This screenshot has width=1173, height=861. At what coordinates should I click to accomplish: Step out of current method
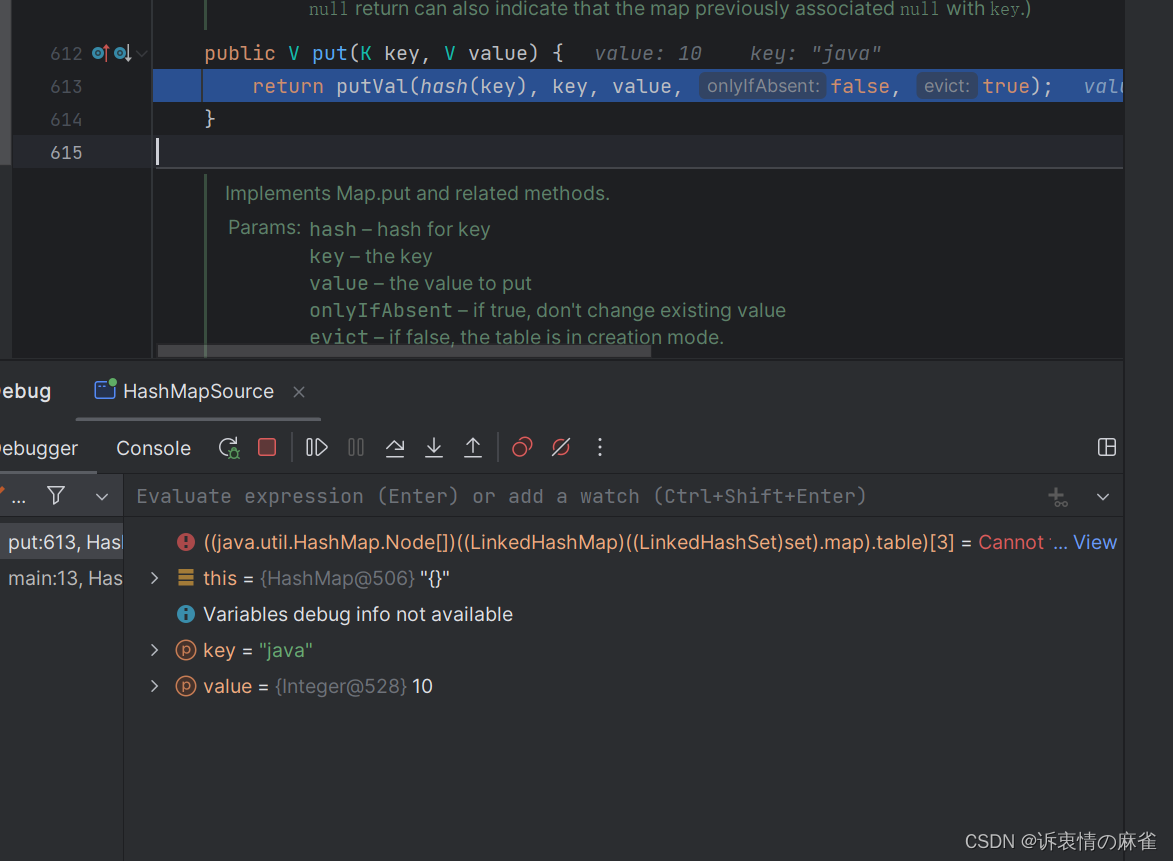pos(473,447)
